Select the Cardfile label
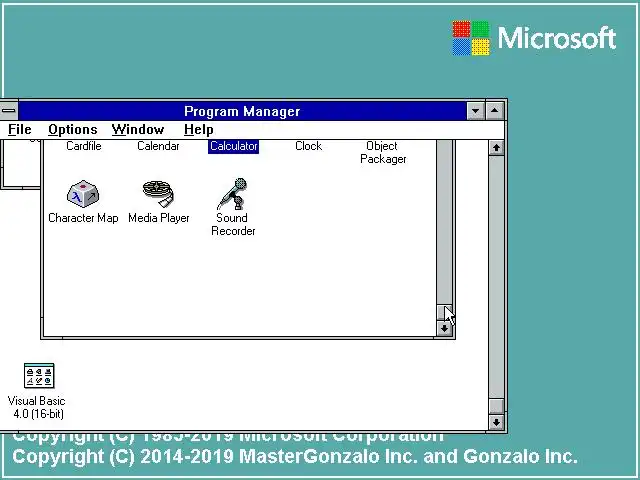Image resolution: width=640 pixels, height=480 pixels. (84, 146)
